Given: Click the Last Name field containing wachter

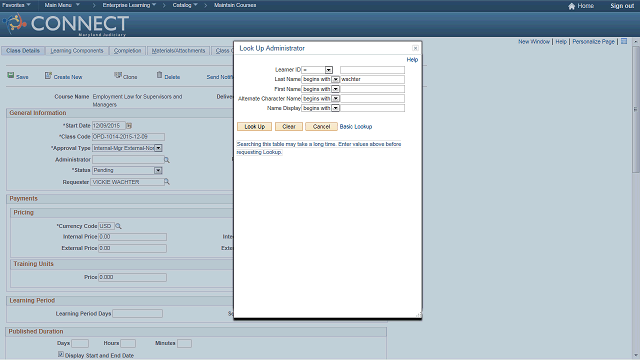Looking at the screenshot, I should [372, 79].
